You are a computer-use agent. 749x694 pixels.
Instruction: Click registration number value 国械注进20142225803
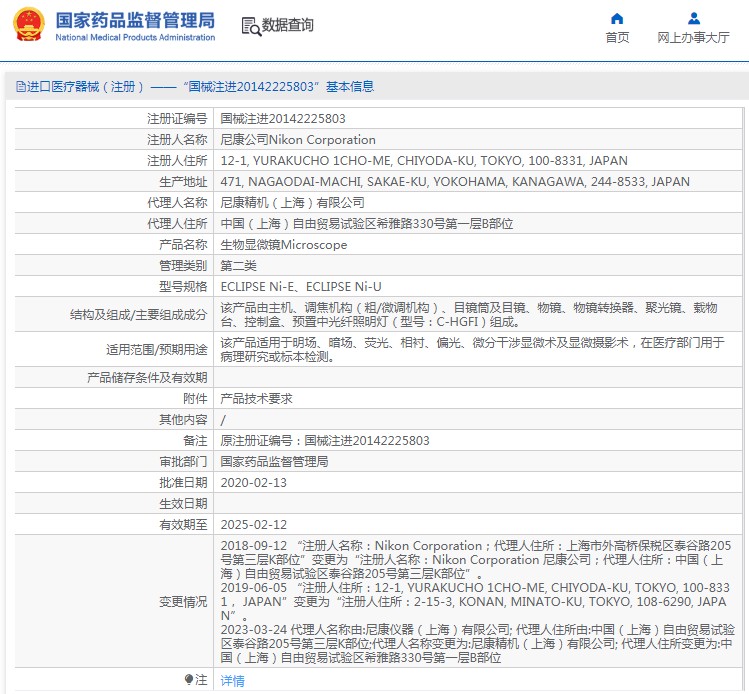(x=283, y=119)
